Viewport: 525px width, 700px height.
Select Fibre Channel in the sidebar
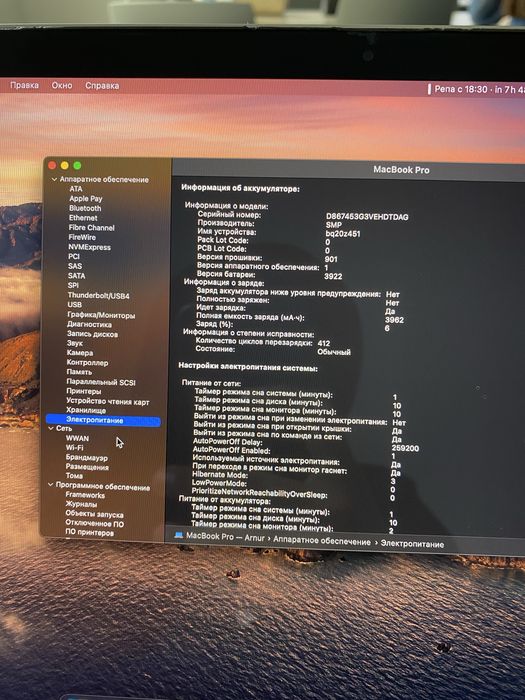click(92, 228)
